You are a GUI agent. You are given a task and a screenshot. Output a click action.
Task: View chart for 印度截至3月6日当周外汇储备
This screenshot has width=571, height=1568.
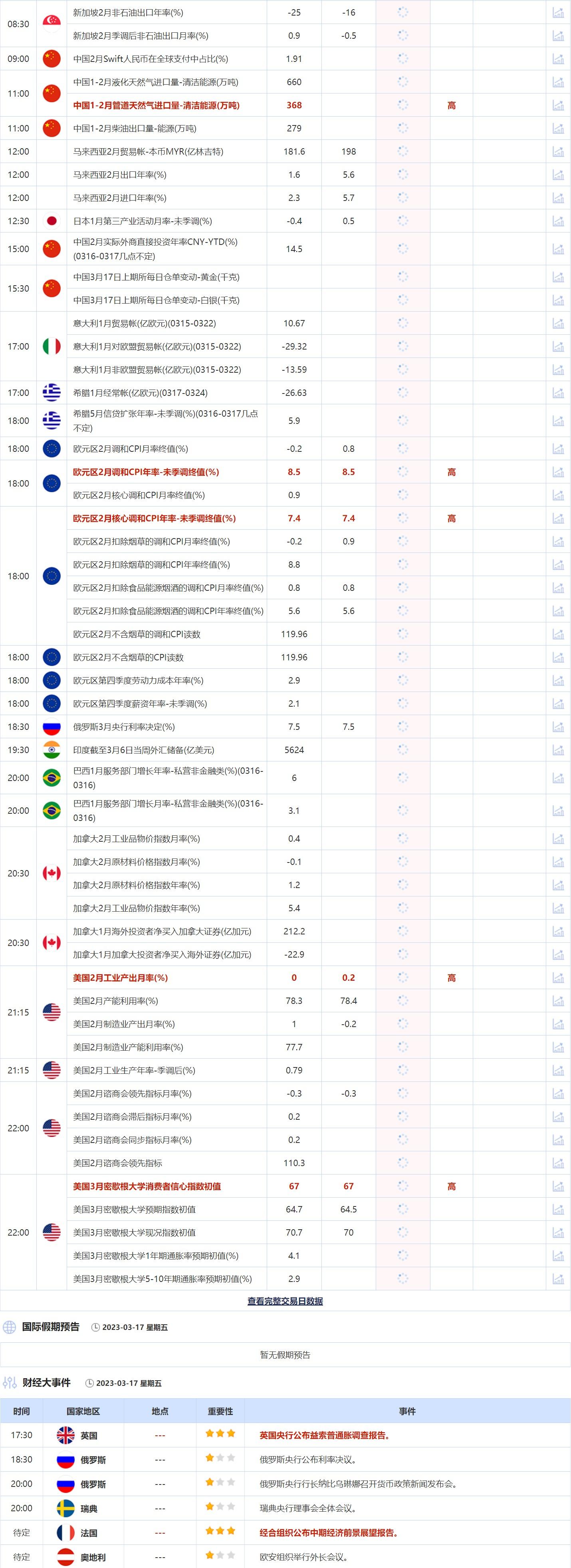point(557,750)
